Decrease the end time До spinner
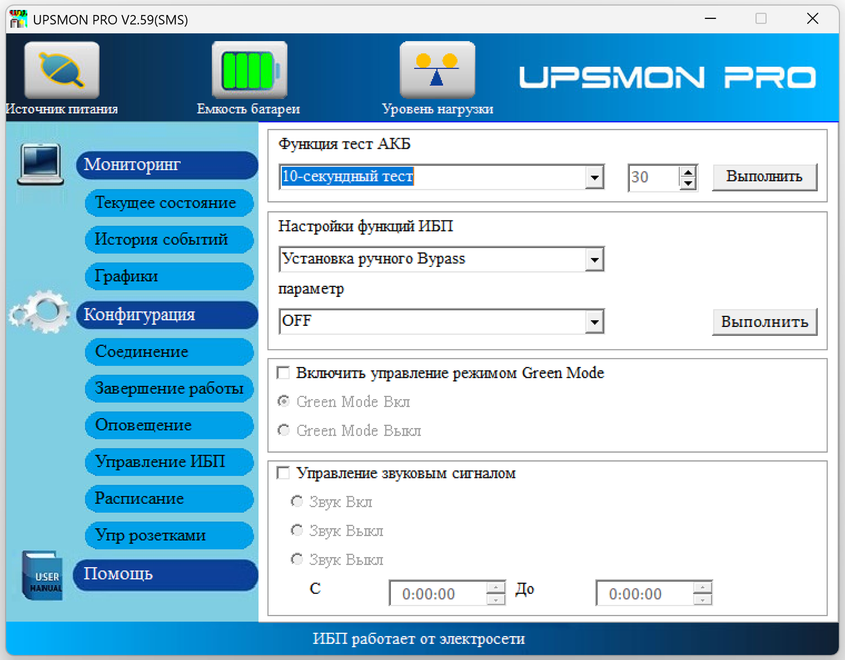Screen dimensions: 845x660 tap(702, 599)
